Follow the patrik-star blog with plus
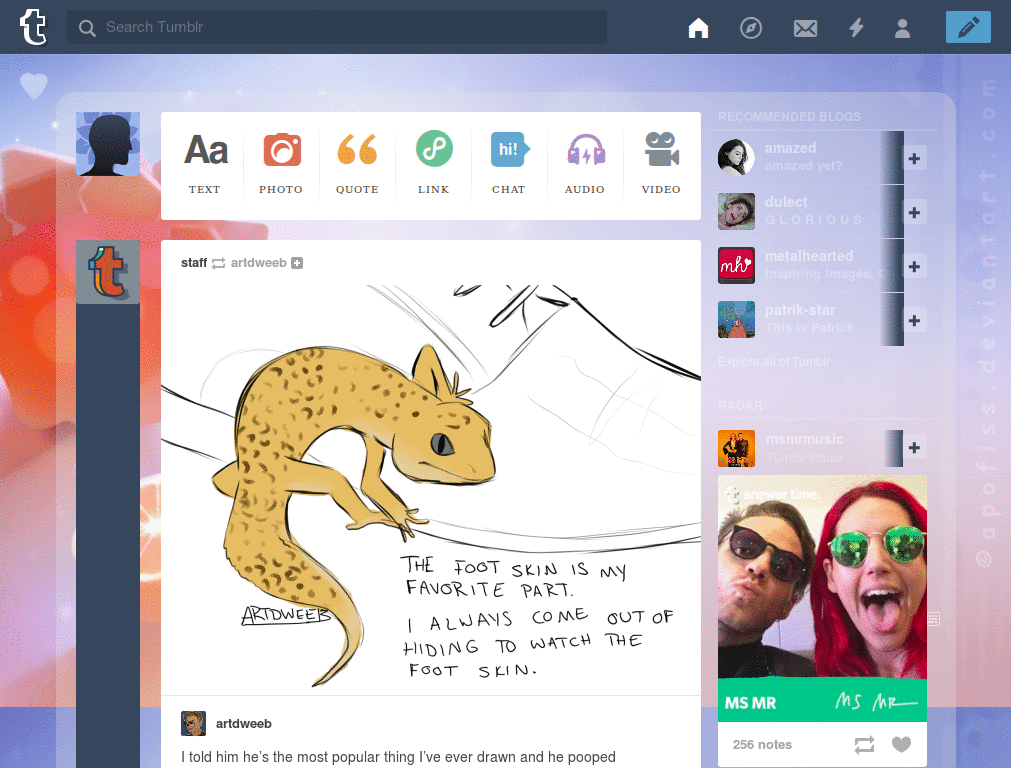Image resolution: width=1024 pixels, height=768 pixels. 914,321
